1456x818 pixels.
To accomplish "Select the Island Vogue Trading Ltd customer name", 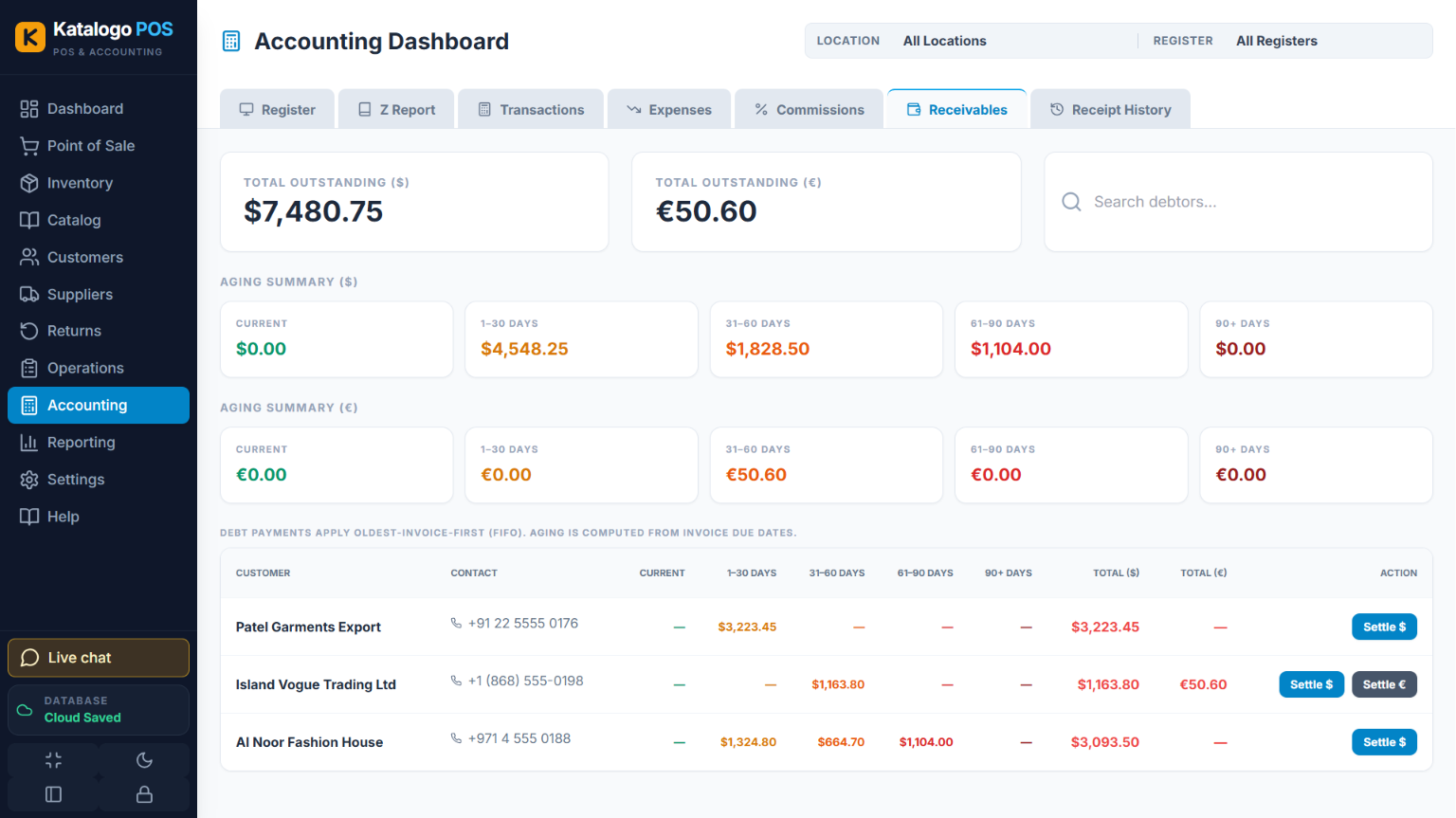I will pyautogui.click(x=316, y=684).
